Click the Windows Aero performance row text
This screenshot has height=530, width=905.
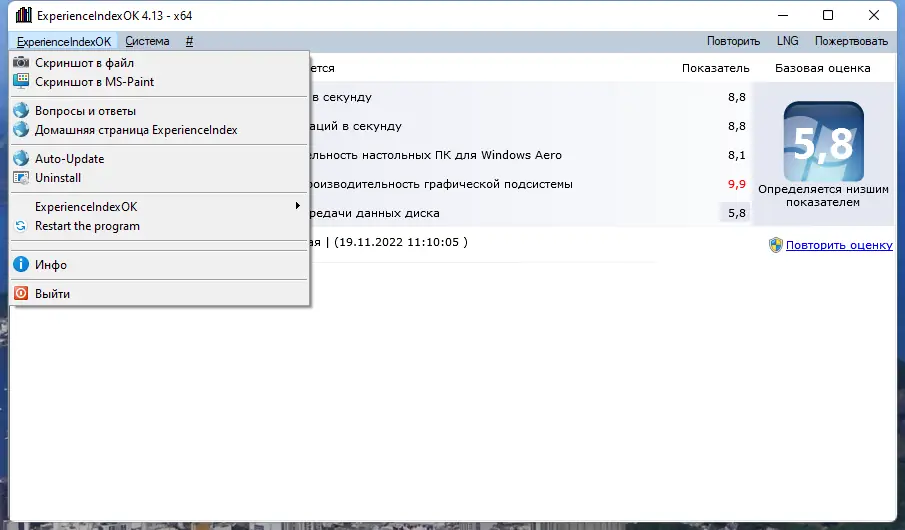pos(436,155)
